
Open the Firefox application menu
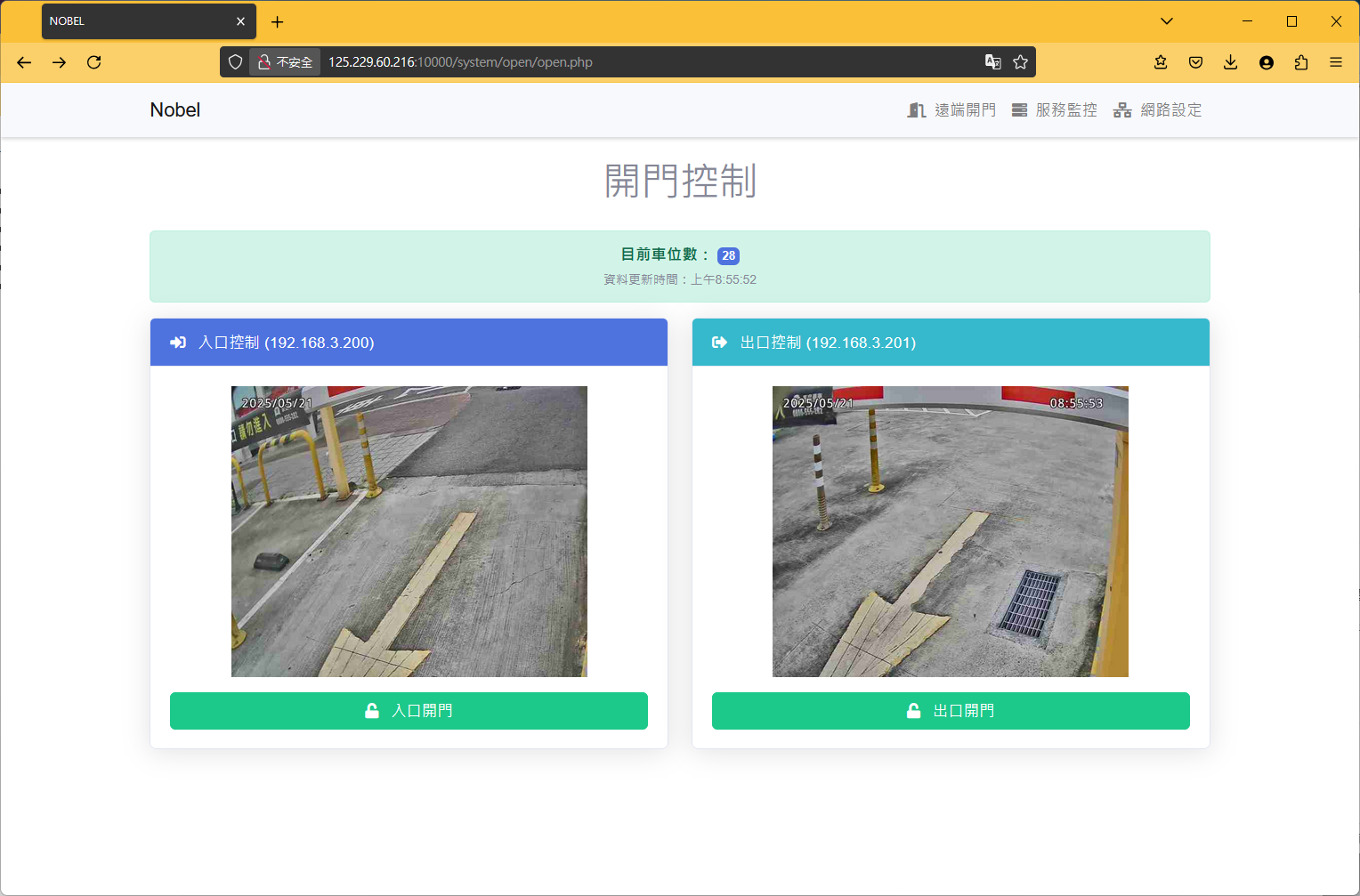[1336, 62]
